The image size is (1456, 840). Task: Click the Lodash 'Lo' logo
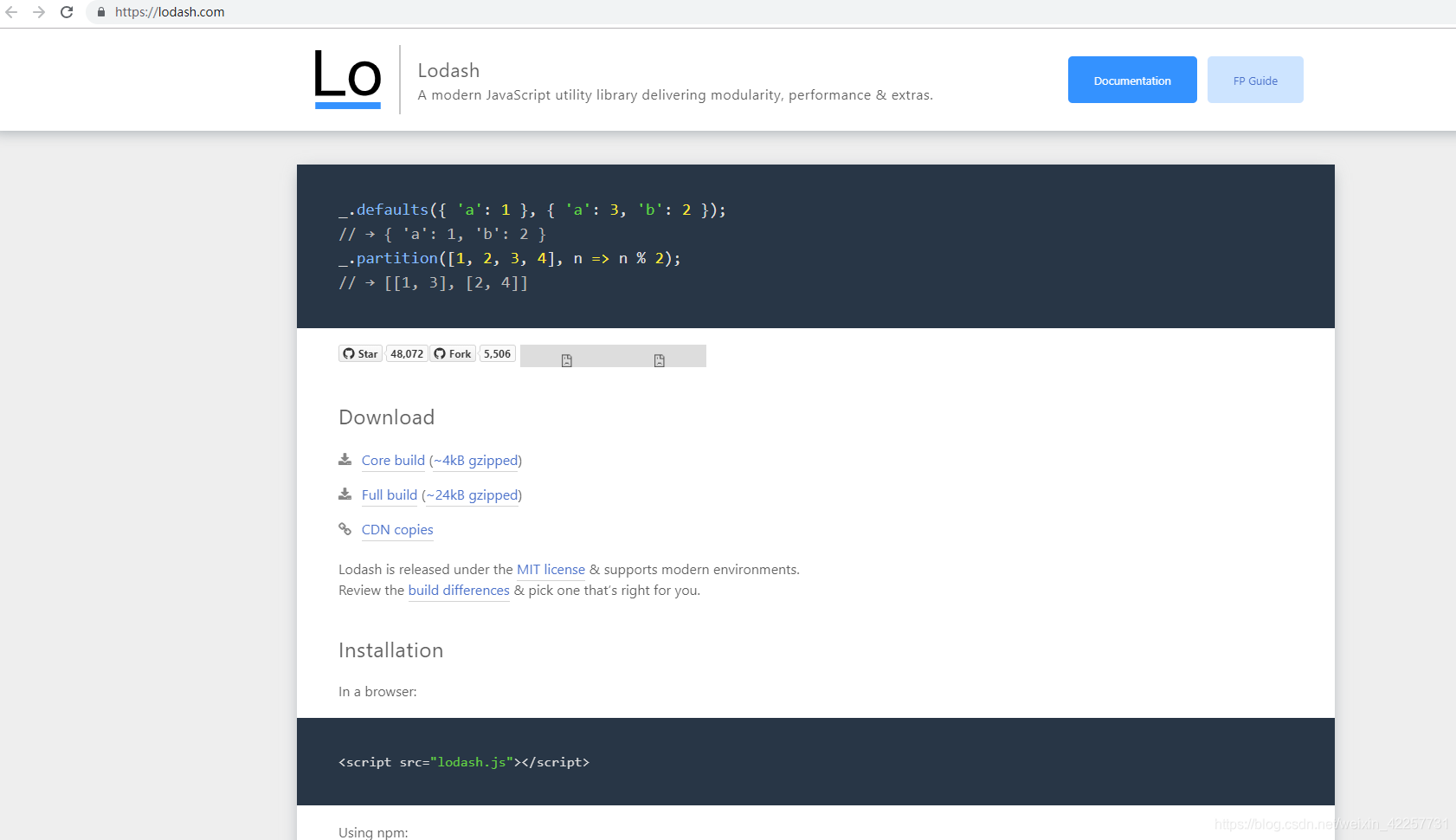point(348,79)
